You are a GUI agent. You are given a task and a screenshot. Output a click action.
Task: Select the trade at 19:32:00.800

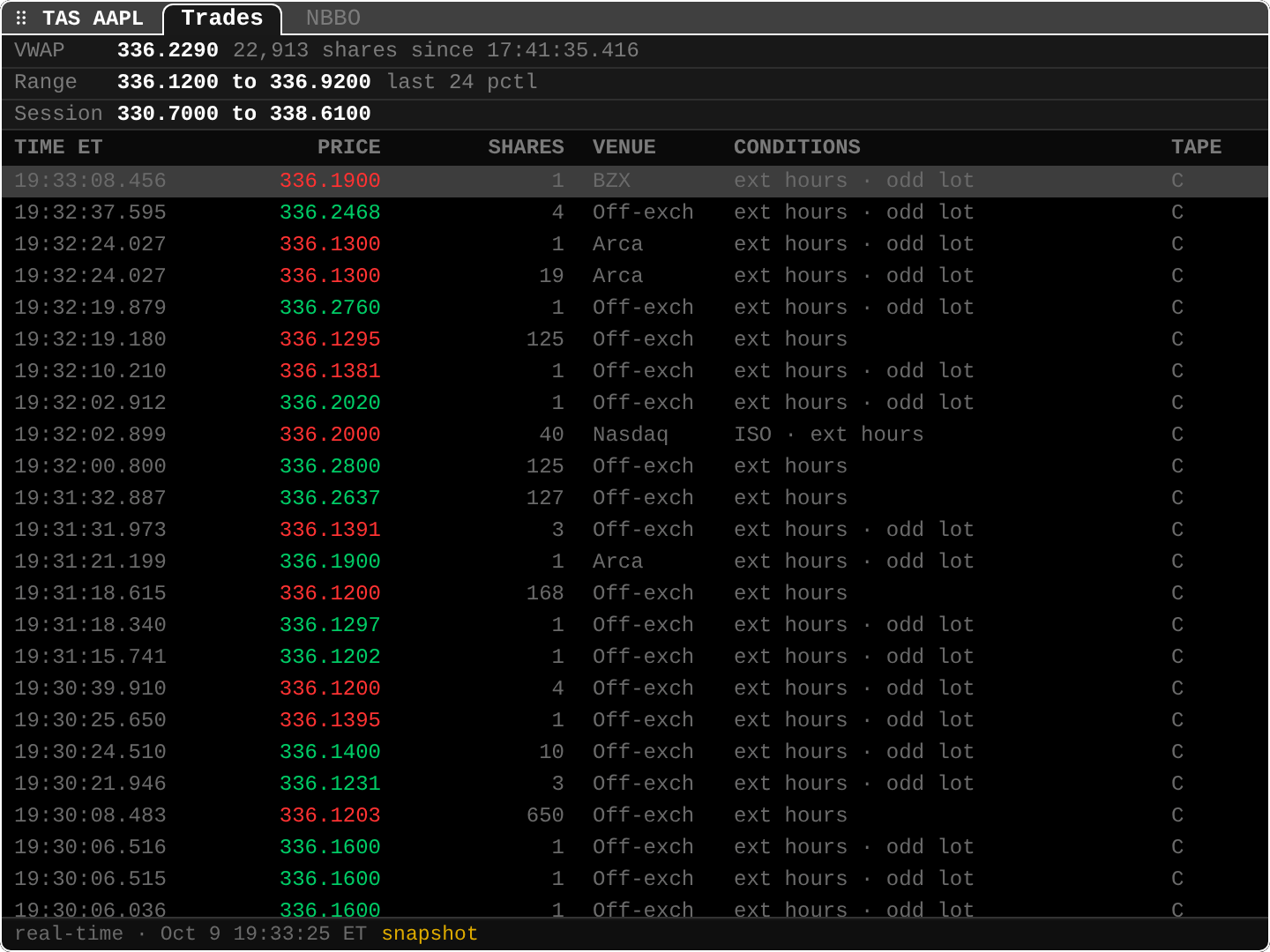point(635,466)
